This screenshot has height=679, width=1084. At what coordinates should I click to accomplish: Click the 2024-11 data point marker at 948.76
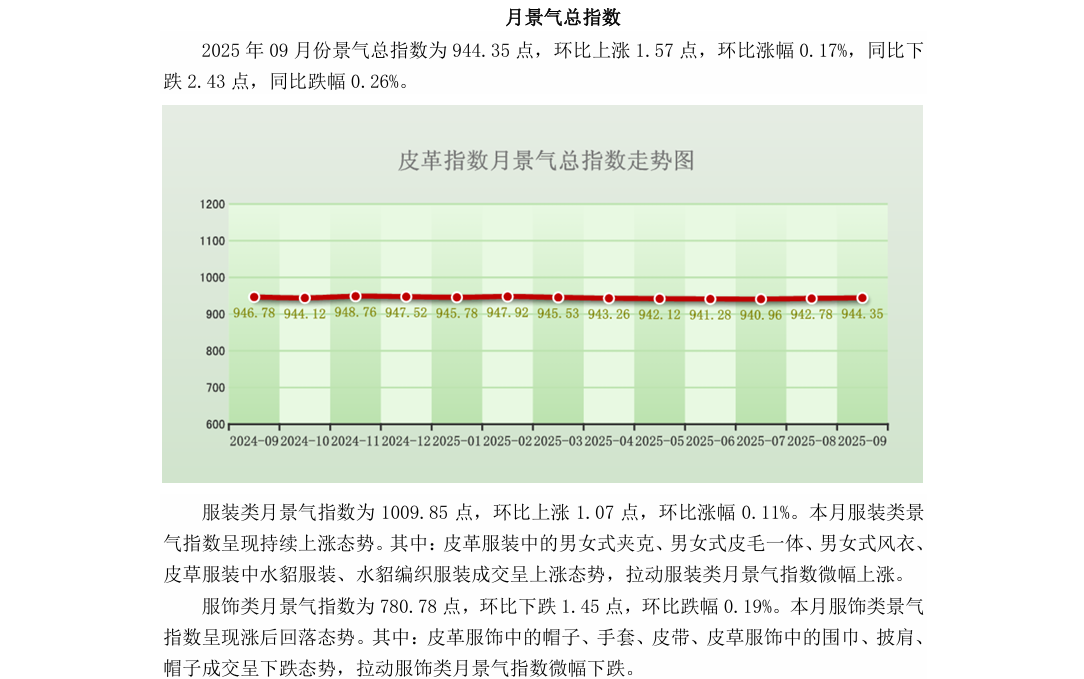355,296
